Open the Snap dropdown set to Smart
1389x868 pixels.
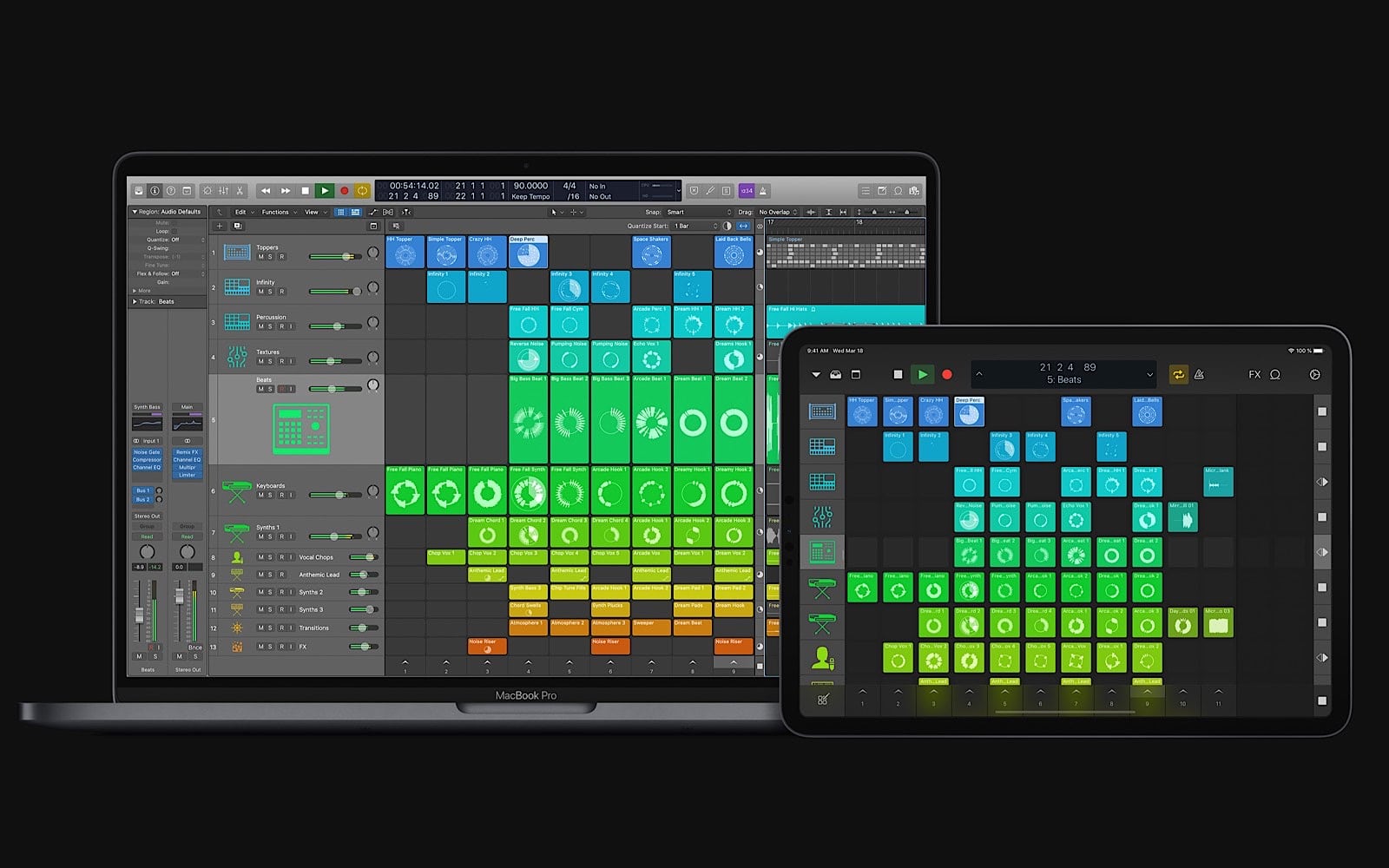coord(699,212)
